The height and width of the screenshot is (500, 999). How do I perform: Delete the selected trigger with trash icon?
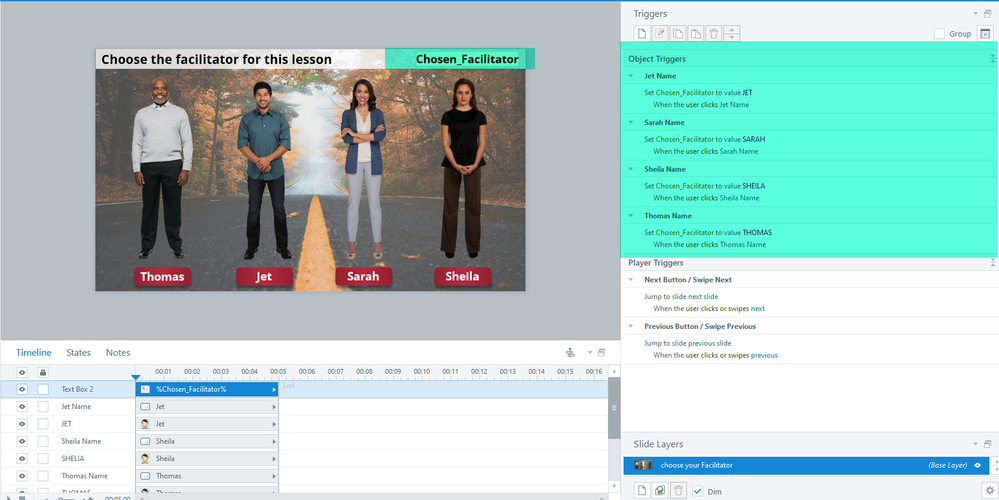pos(713,33)
